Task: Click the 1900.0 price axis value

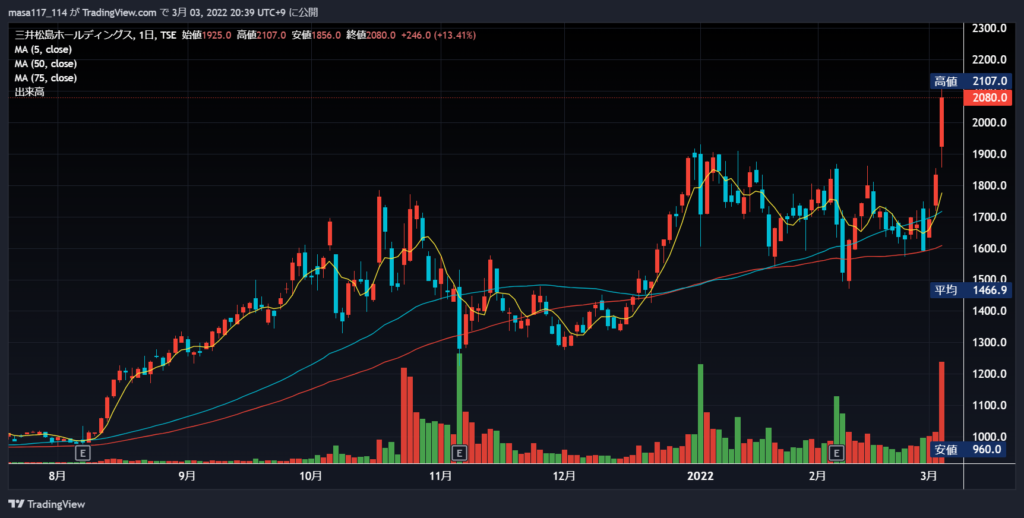Action: click(989, 154)
